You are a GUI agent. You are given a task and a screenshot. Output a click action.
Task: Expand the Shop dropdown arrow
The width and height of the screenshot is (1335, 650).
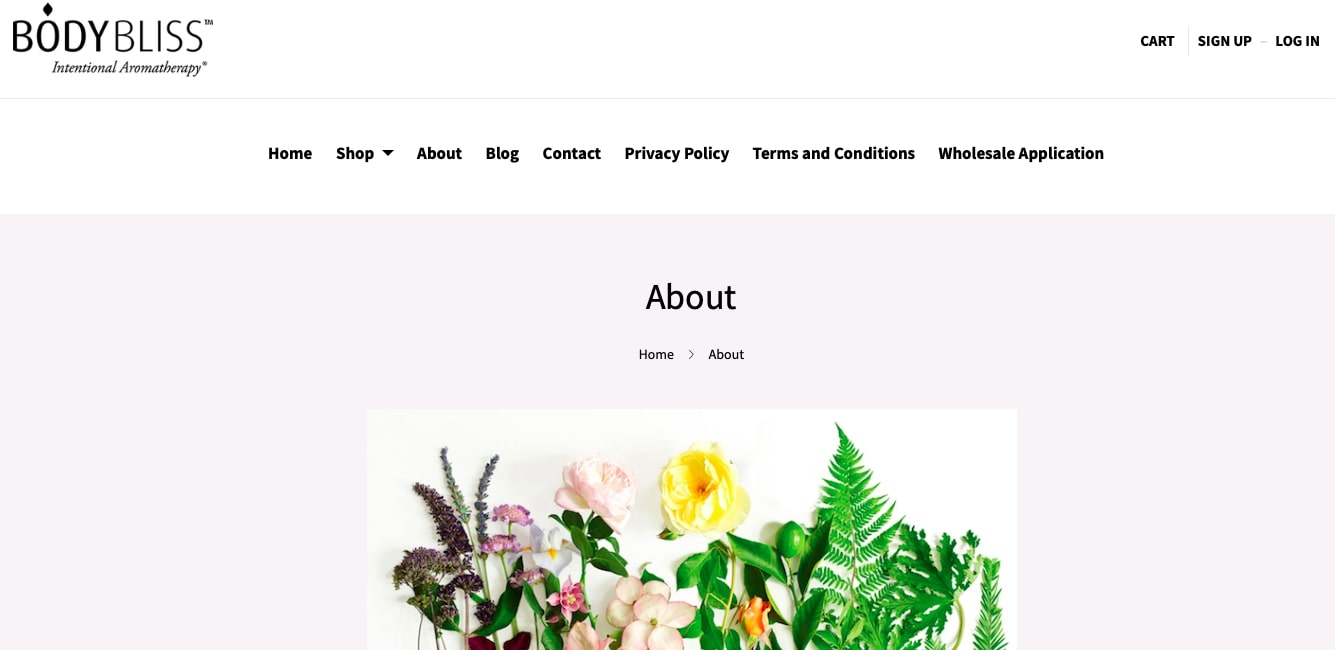[388, 154]
